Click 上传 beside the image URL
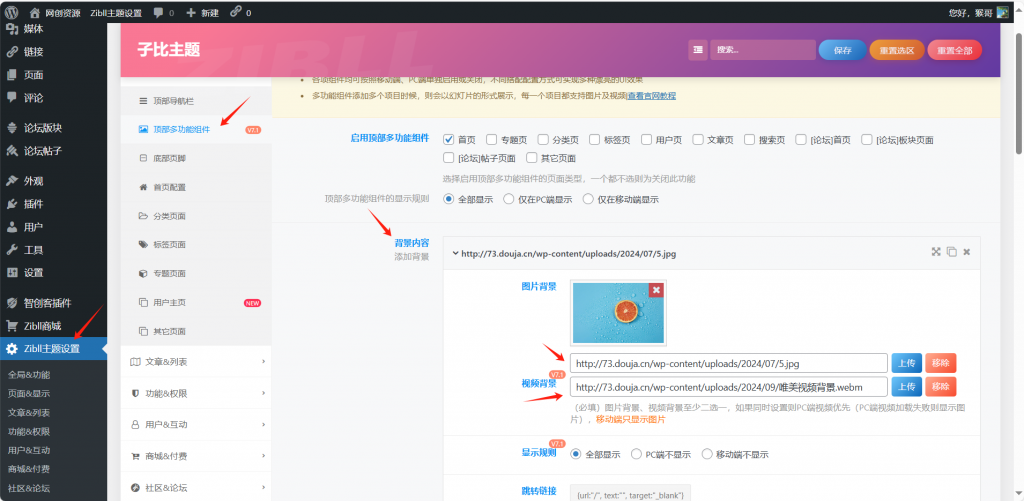This screenshot has width=1024, height=501. tap(906, 363)
